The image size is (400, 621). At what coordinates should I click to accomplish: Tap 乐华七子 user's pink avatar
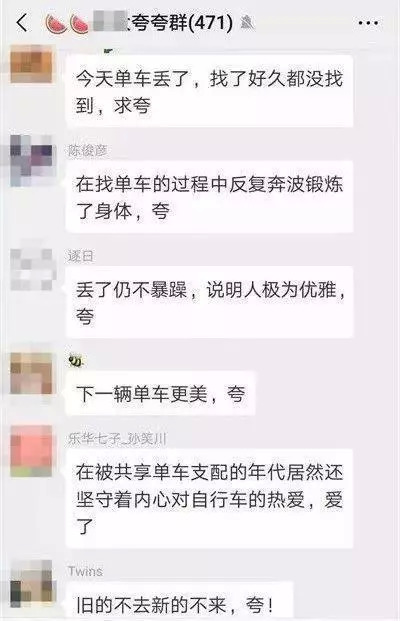click(x=31, y=451)
